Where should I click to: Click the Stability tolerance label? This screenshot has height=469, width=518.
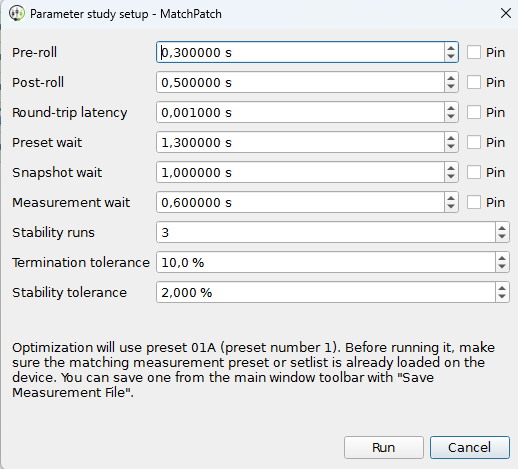(x=69, y=293)
